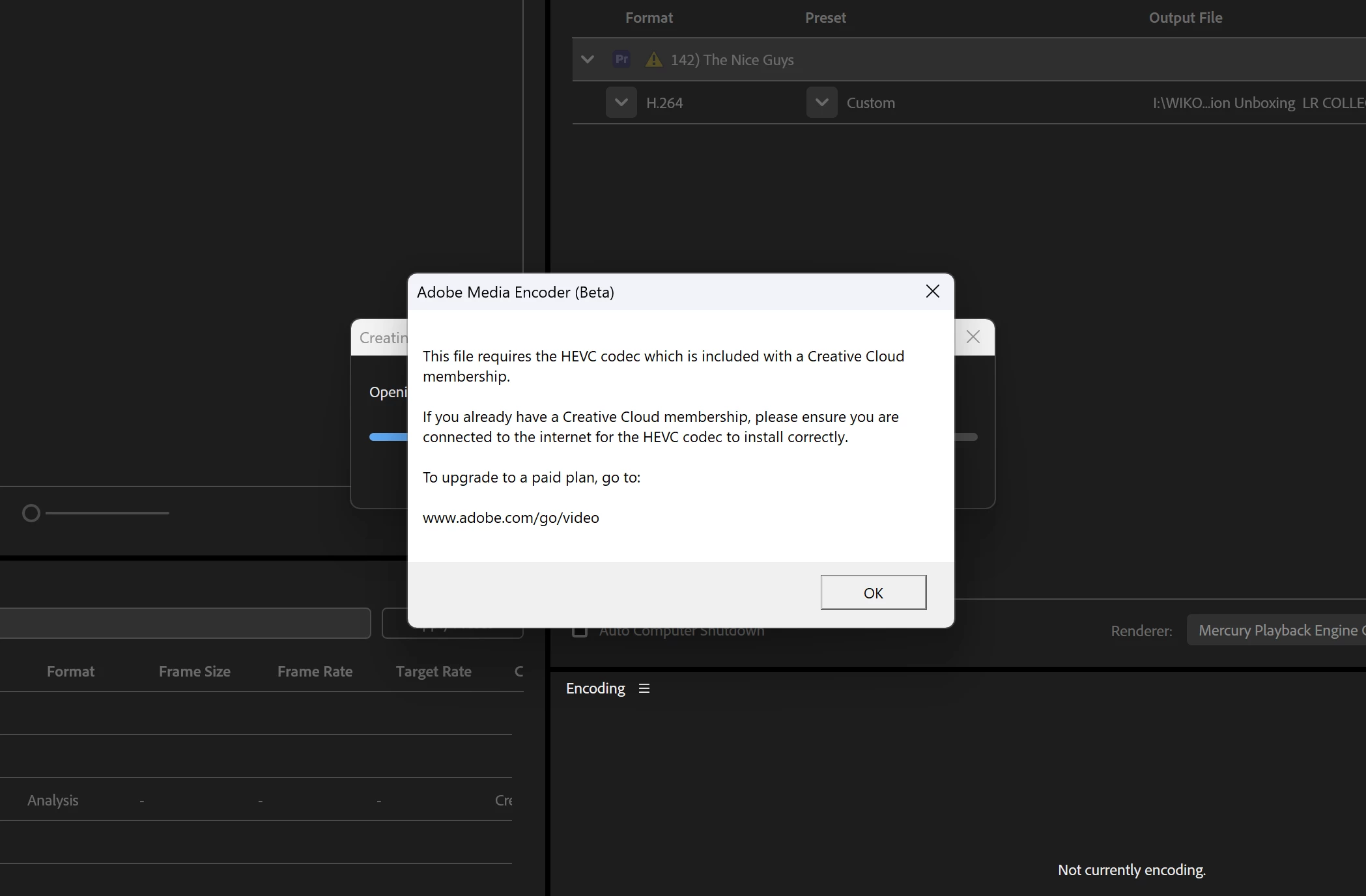Select the Analysis preset row
Viewport: 1366px width, 896px height.
click(x=256, y=800)
